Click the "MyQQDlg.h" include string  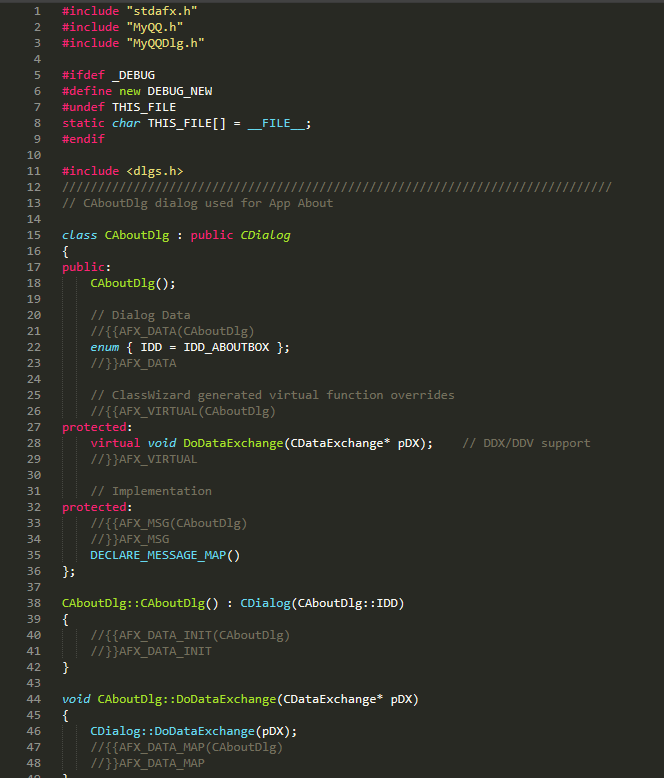[x=165, y=43]
